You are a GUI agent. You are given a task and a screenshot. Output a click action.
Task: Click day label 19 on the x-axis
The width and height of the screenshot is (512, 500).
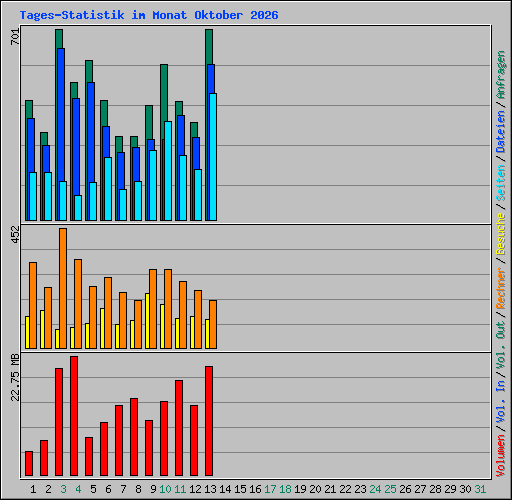click(300, 489)
